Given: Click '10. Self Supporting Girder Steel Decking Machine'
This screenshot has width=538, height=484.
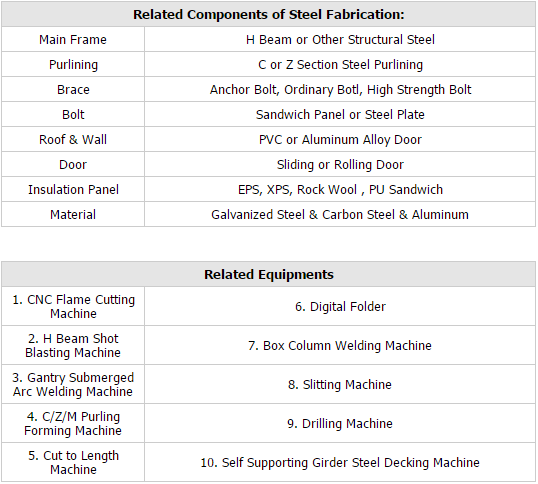Looking at the screenshot, I should [x=340, y=463].
